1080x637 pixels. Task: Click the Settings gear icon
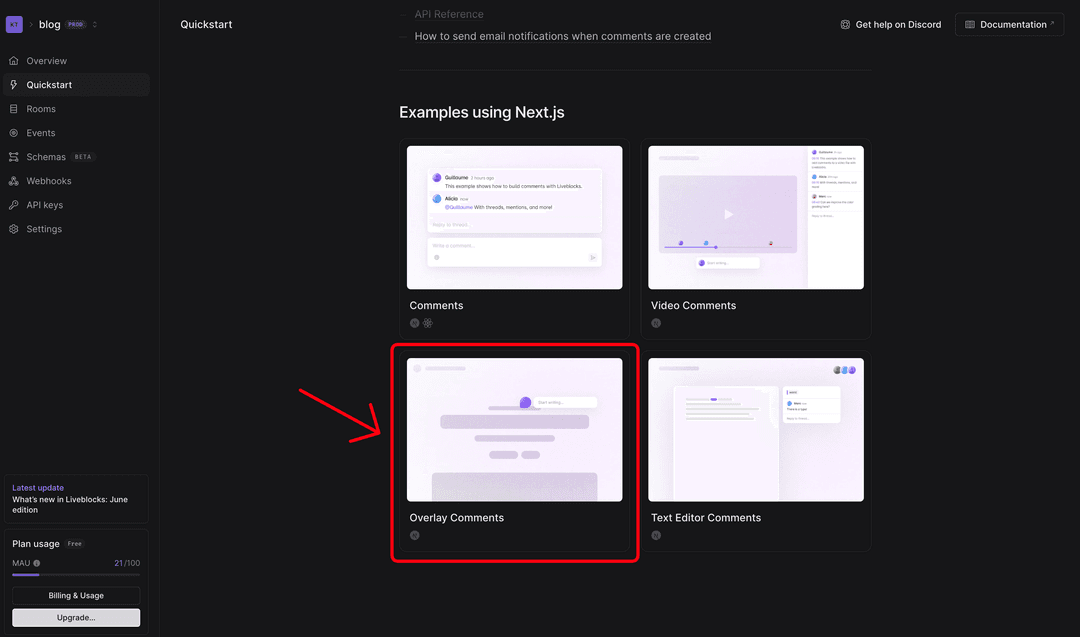14,229
